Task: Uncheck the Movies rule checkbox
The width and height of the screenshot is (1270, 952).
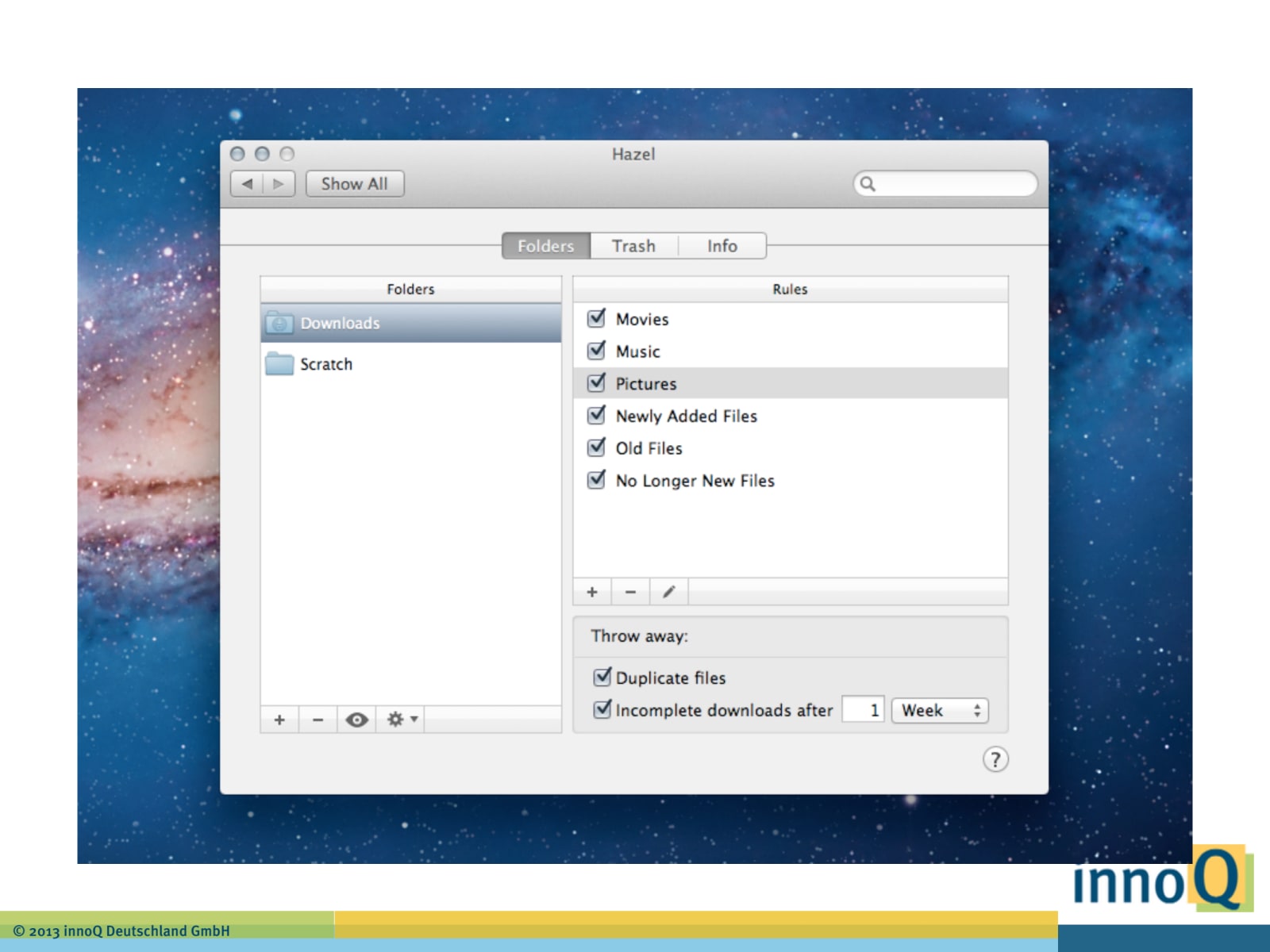Action: pyautogui.click(x=596, y=318)
